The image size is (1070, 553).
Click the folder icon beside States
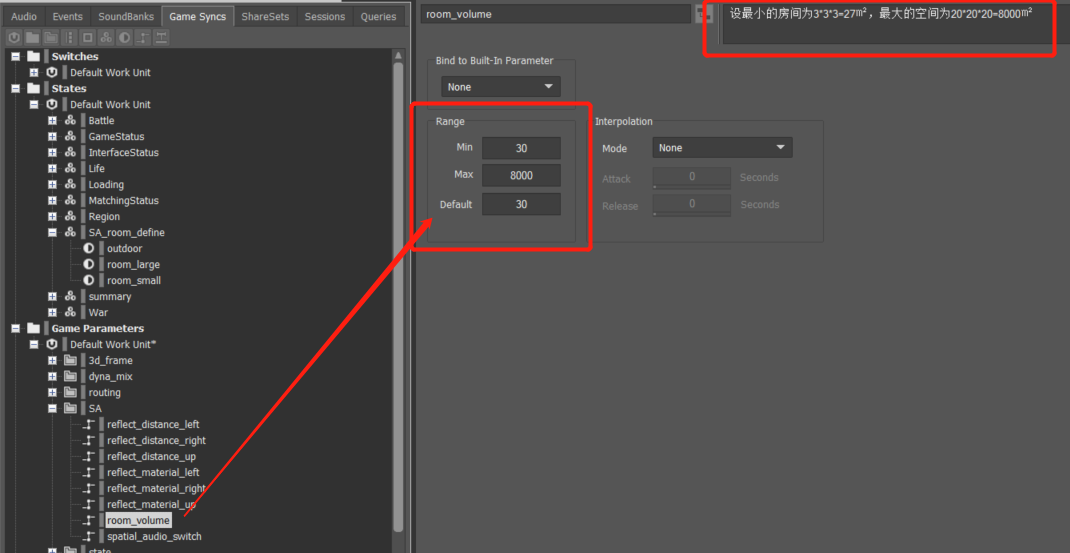coord(33,89)
